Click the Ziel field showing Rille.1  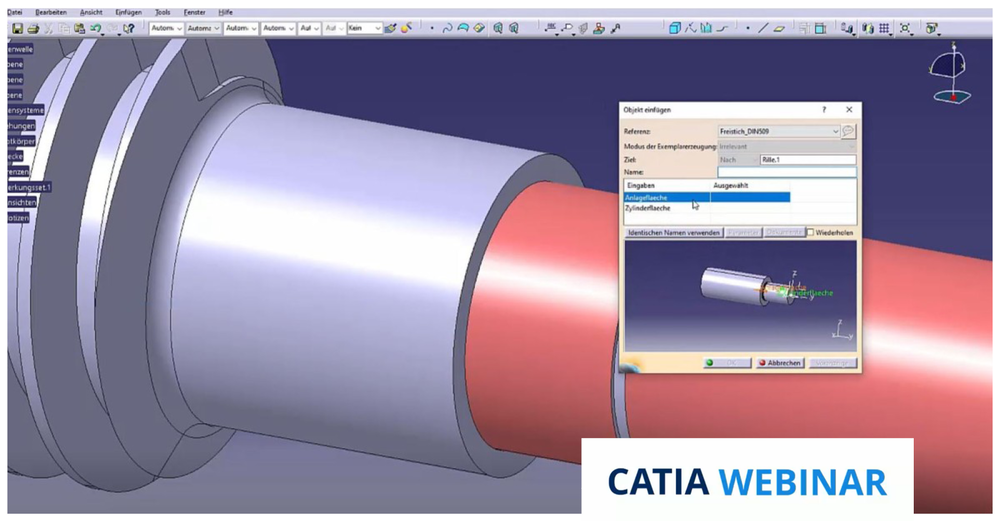click(x=807, y=160)
